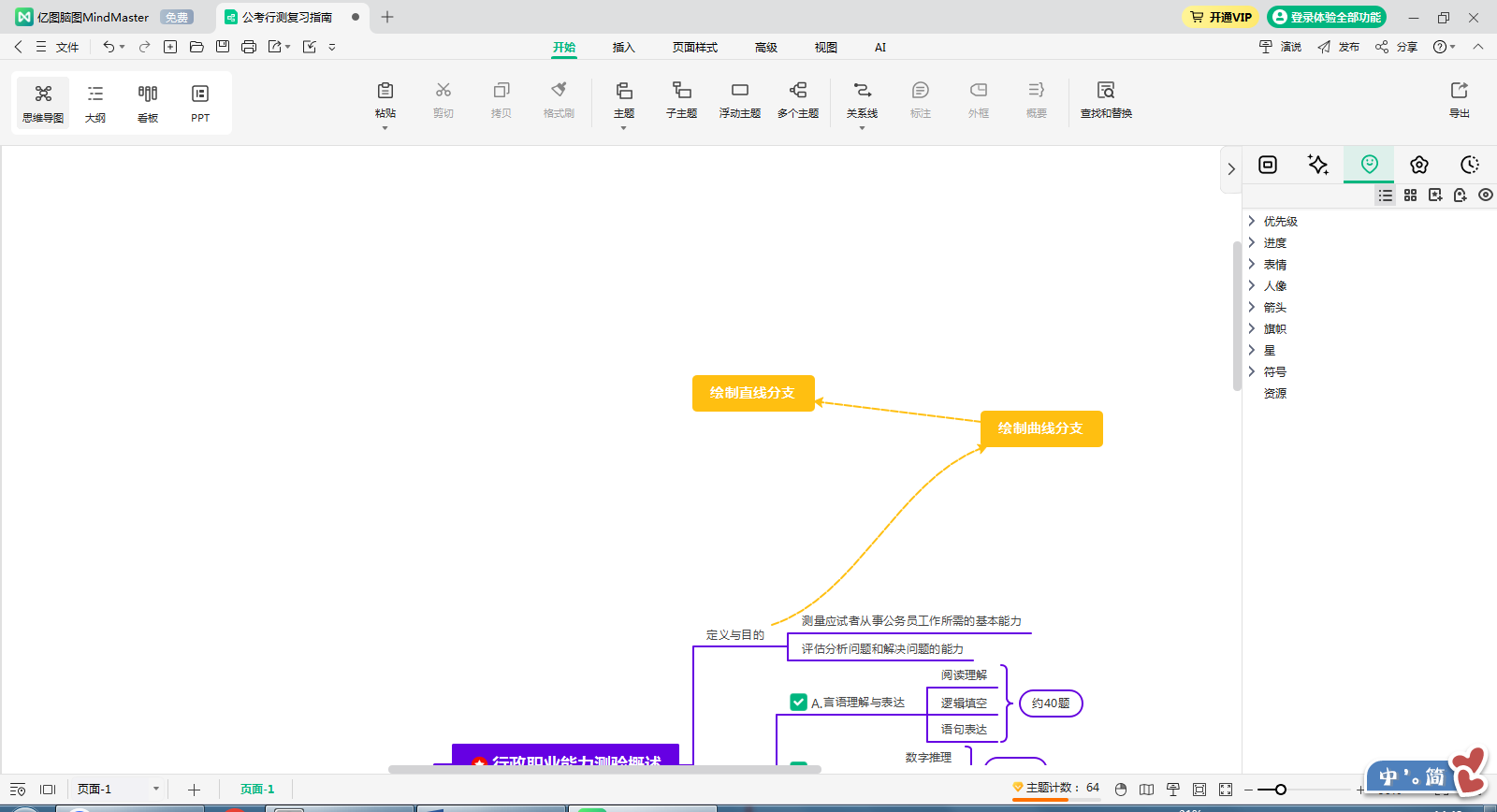The image size is (1497, 812).
Task: Click the 剪切 cut icon
Action: [443, 91]
